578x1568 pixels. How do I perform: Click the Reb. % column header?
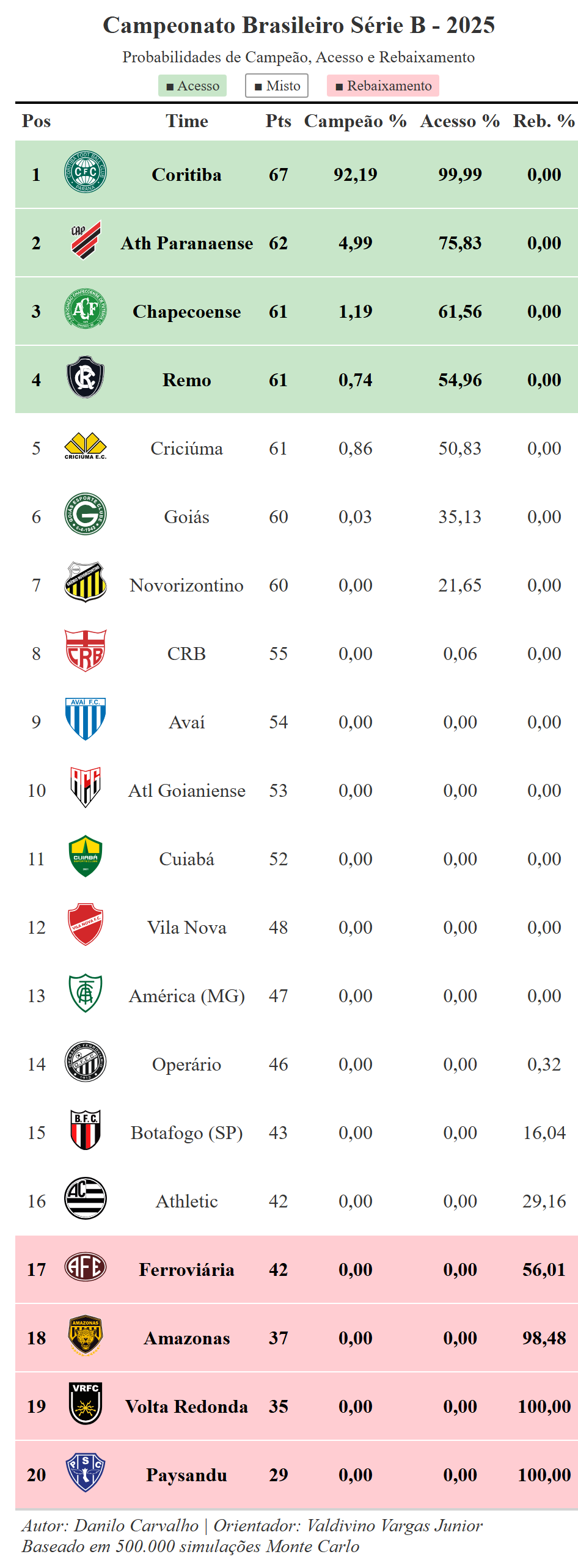[x=544, y=121]
